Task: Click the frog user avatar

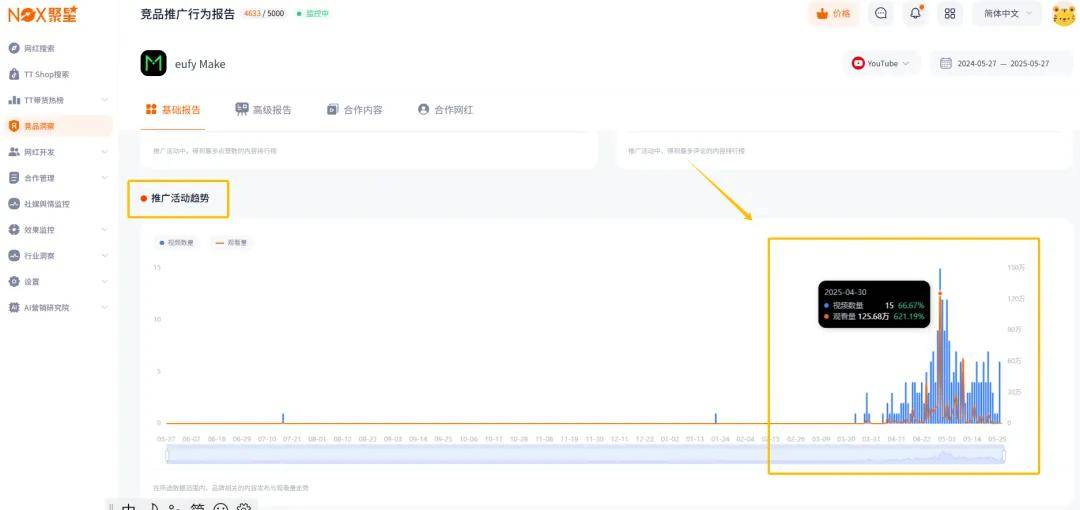Action: 1064,14
